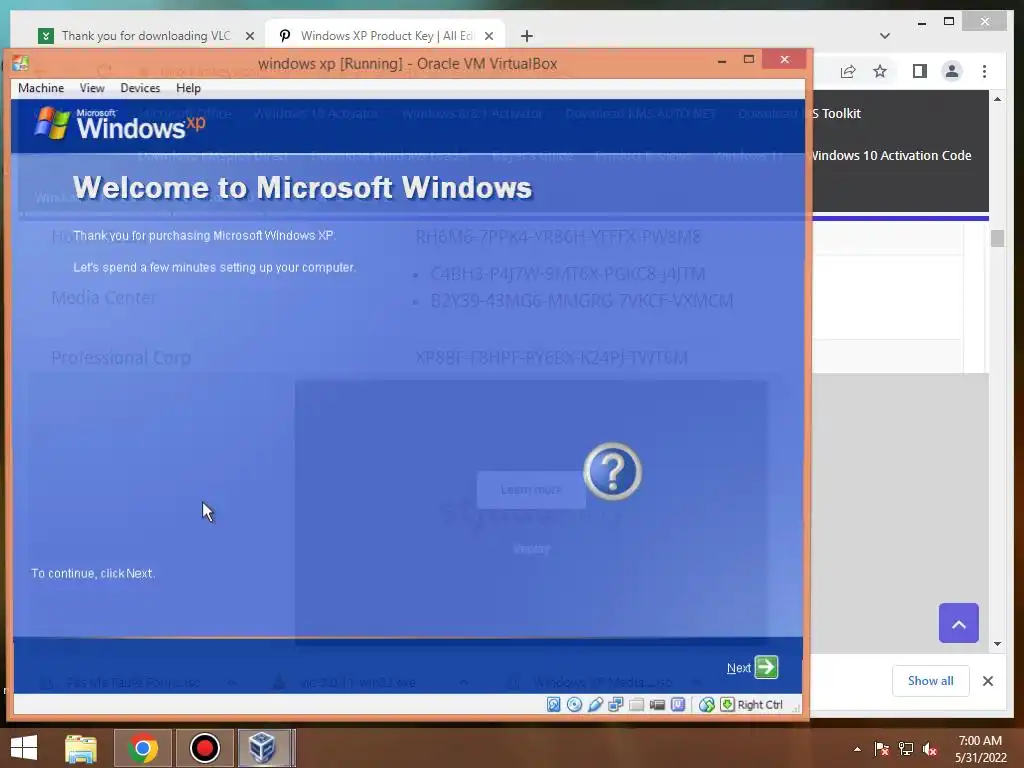Click the shared folders status icon

637,705
